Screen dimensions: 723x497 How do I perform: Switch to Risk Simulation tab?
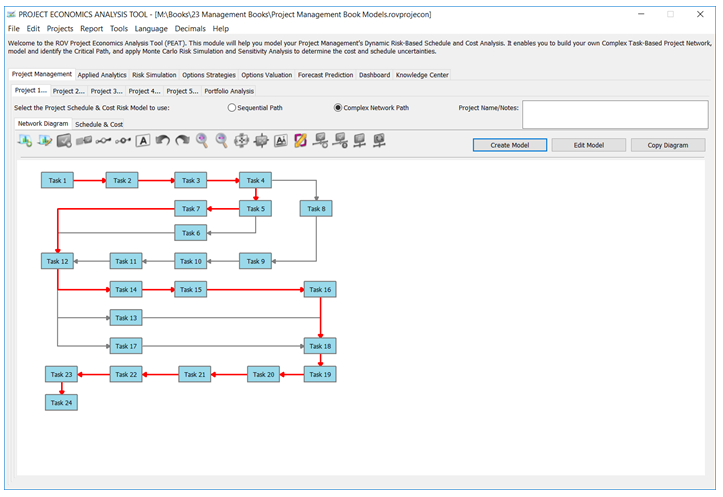154,75
